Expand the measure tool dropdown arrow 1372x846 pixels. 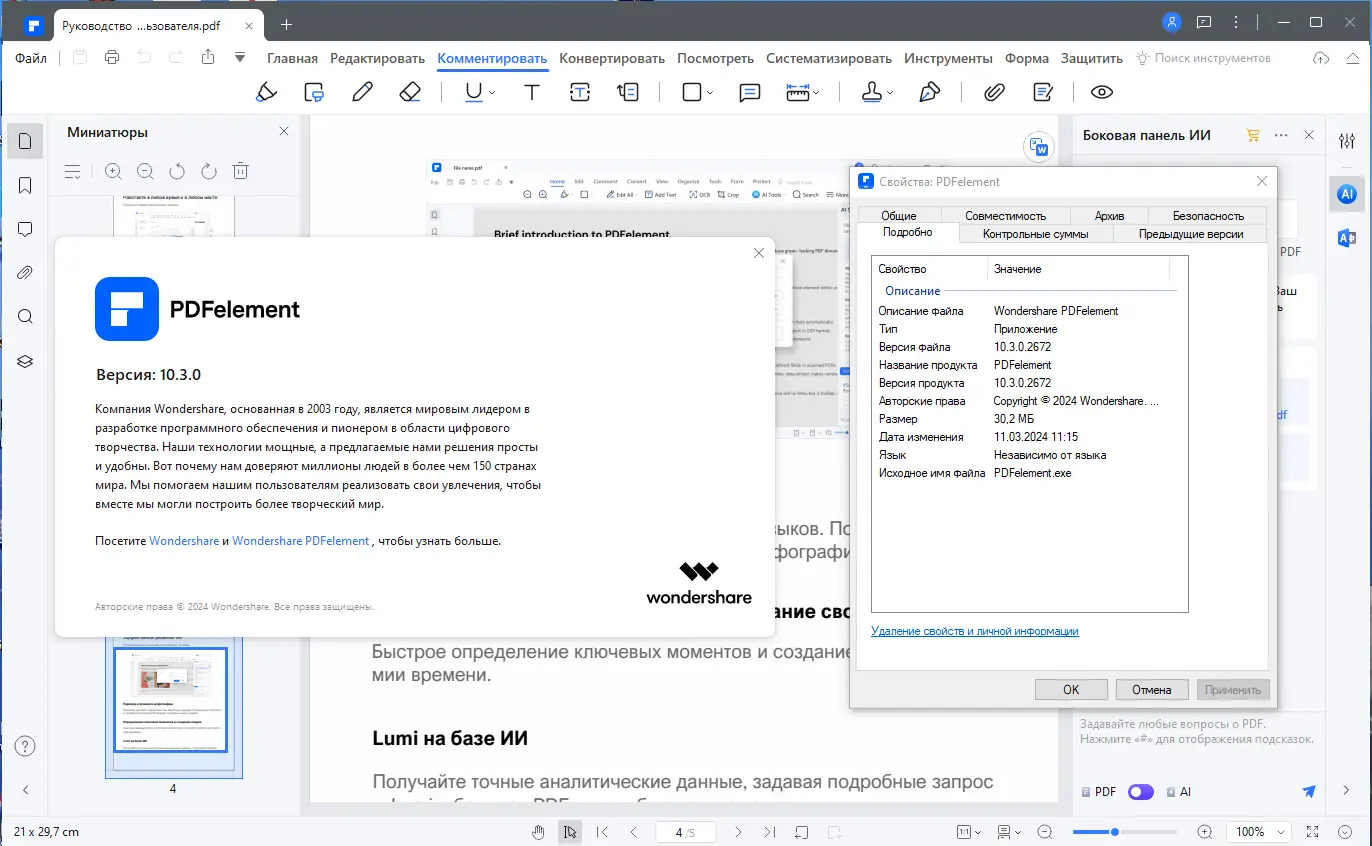tap(816, 93)
